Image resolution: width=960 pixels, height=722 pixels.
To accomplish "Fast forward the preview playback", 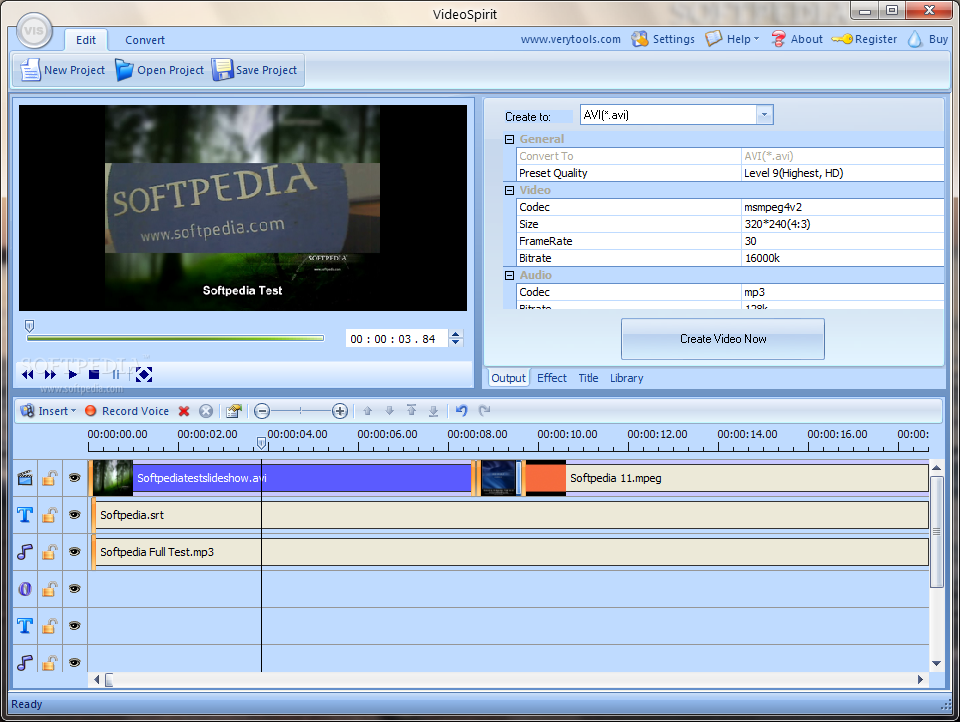I will coord(50,374).
